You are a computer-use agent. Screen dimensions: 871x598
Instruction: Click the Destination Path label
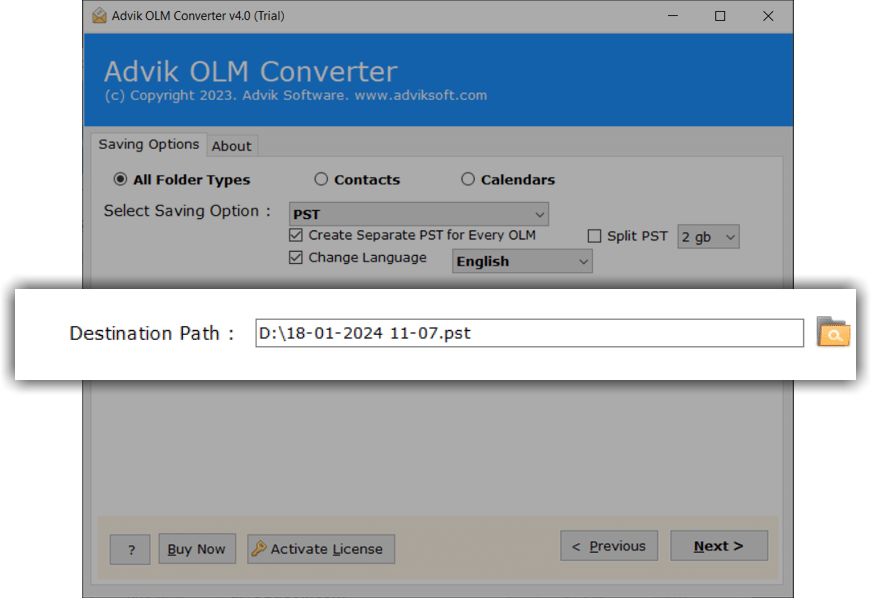(x=152, y=333)
